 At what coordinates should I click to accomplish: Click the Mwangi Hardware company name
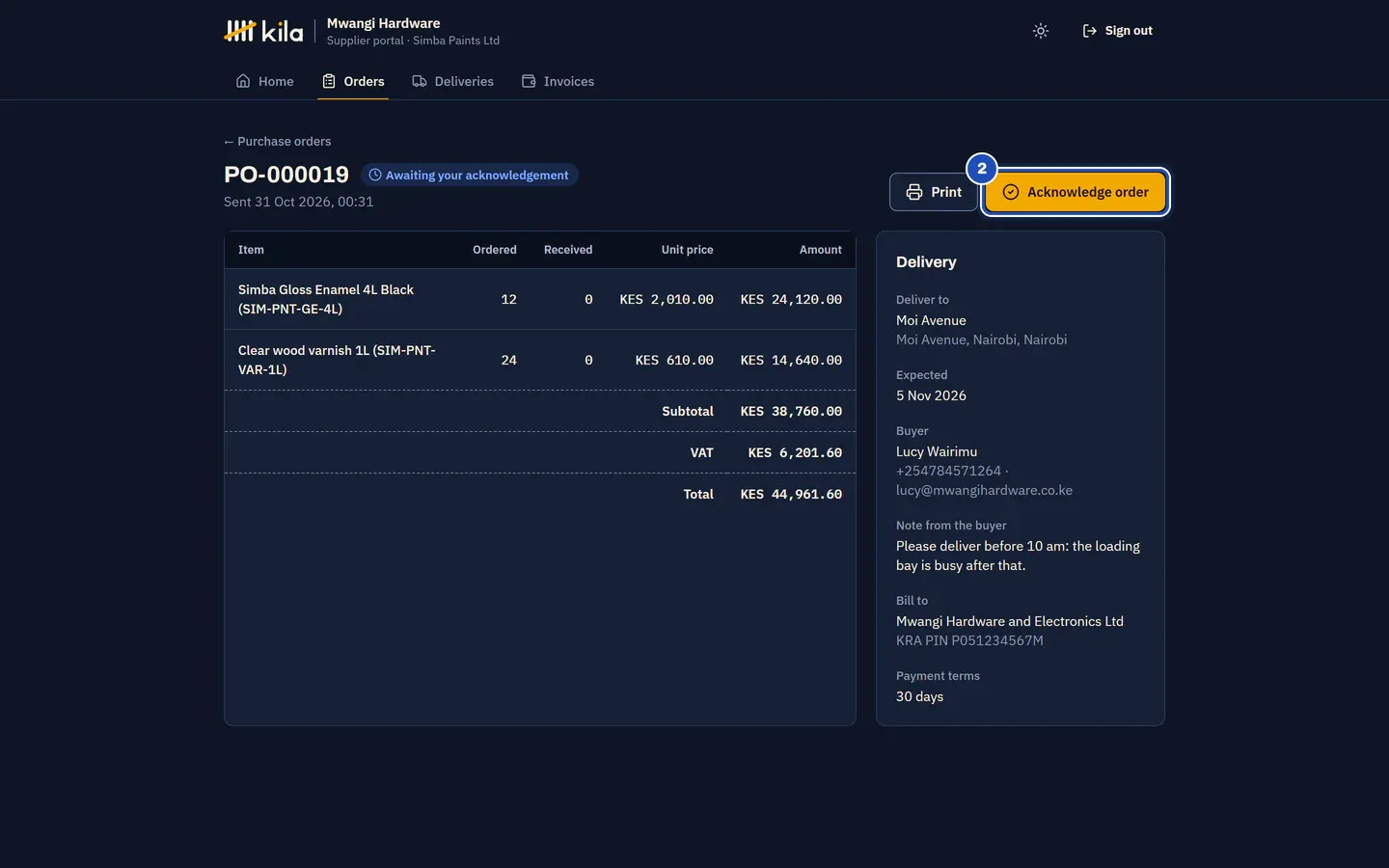(383, 23)
